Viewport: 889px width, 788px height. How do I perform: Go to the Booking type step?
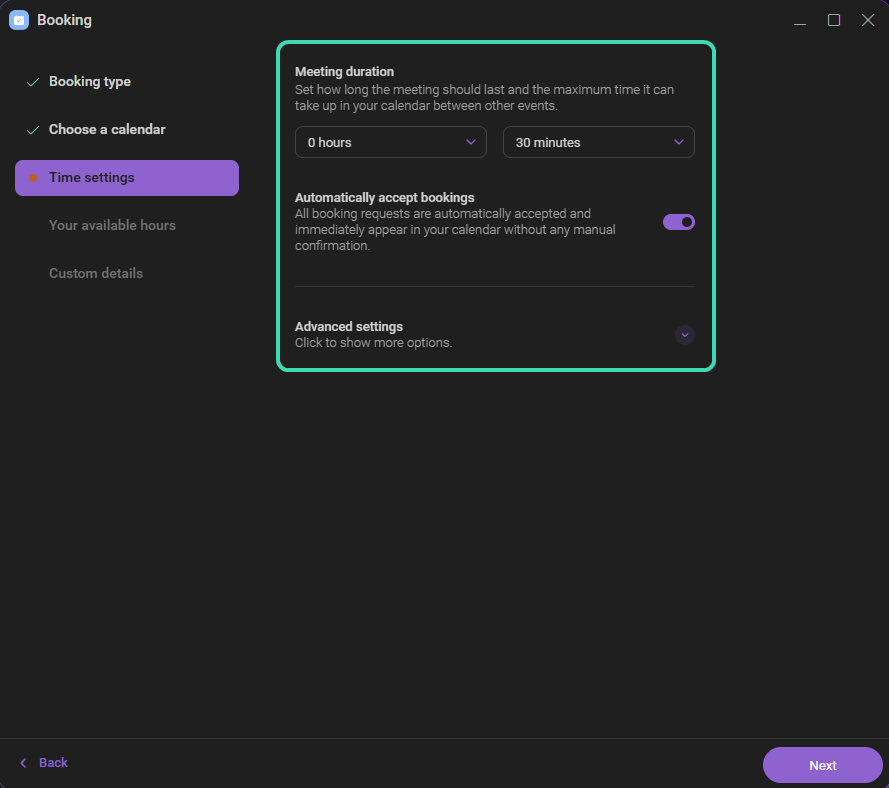90,82
